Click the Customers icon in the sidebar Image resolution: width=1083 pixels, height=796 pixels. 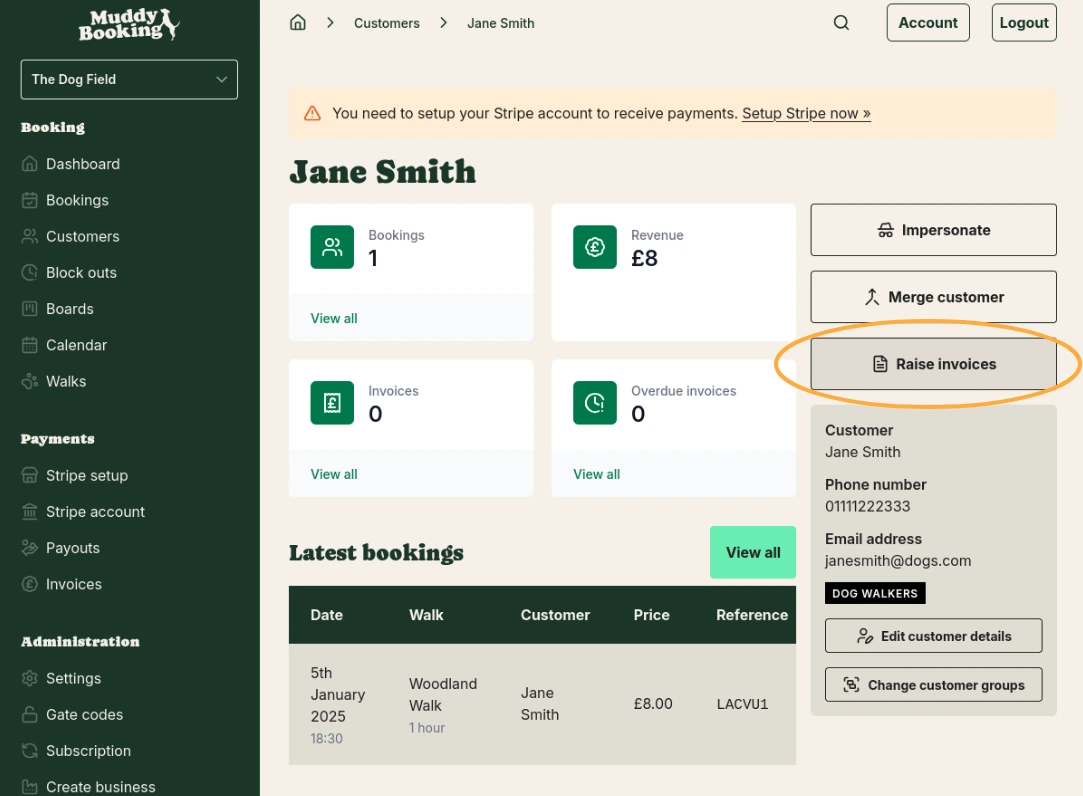(31, 236)
